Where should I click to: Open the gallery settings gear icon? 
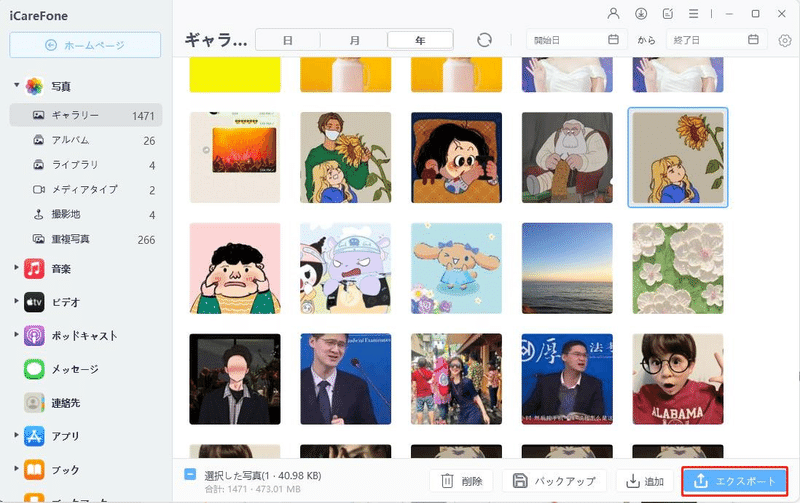(x=785, y=40)
